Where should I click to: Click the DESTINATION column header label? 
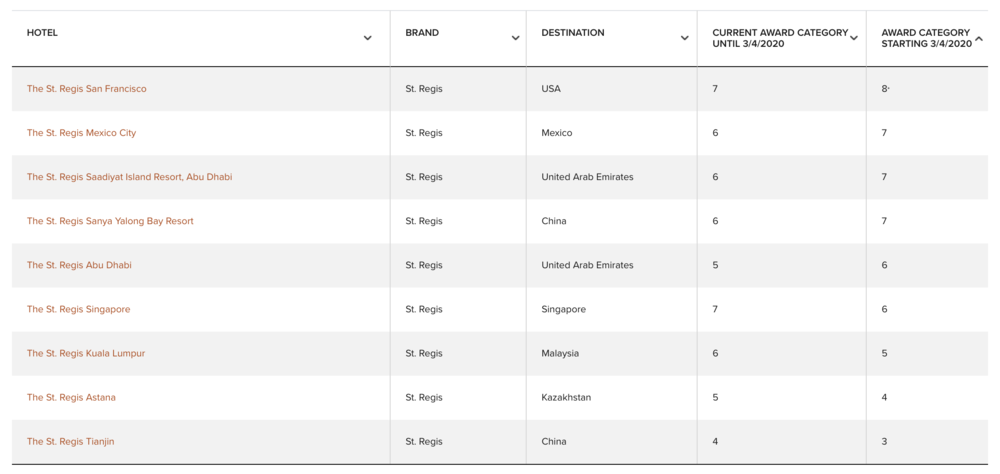tap(573, 33)
